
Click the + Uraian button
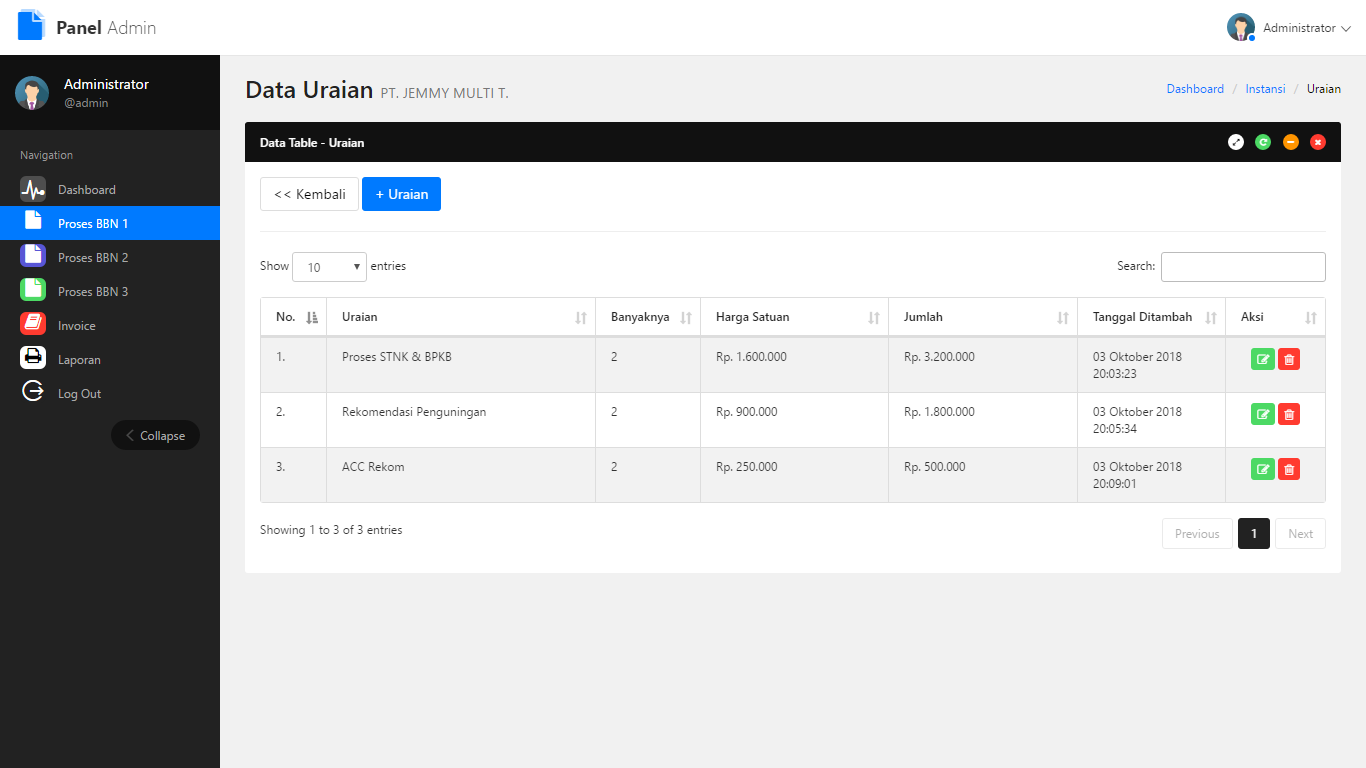coord(401,194)
